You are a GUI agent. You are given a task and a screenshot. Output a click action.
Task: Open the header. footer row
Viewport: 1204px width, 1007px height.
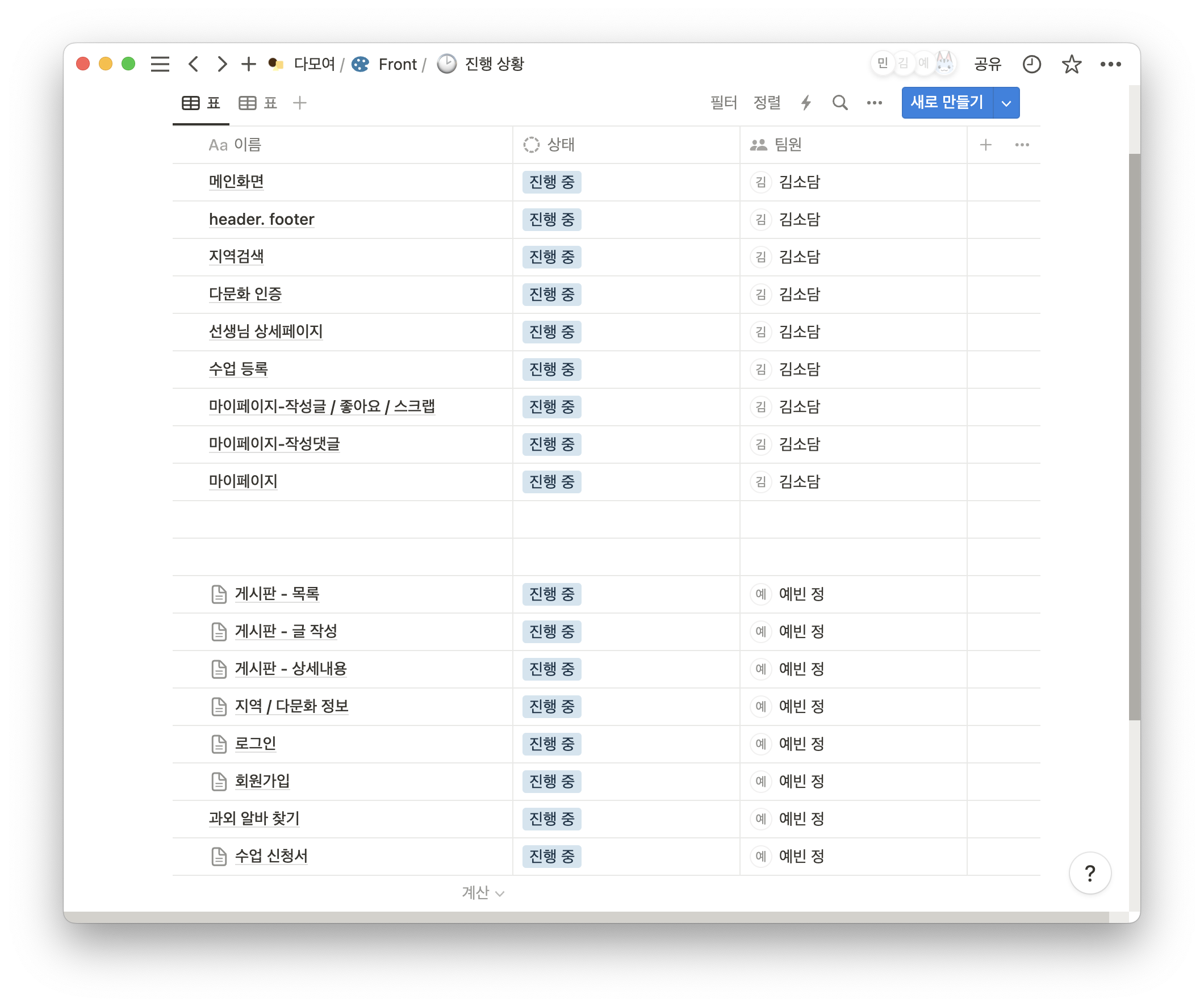[261, 220]
